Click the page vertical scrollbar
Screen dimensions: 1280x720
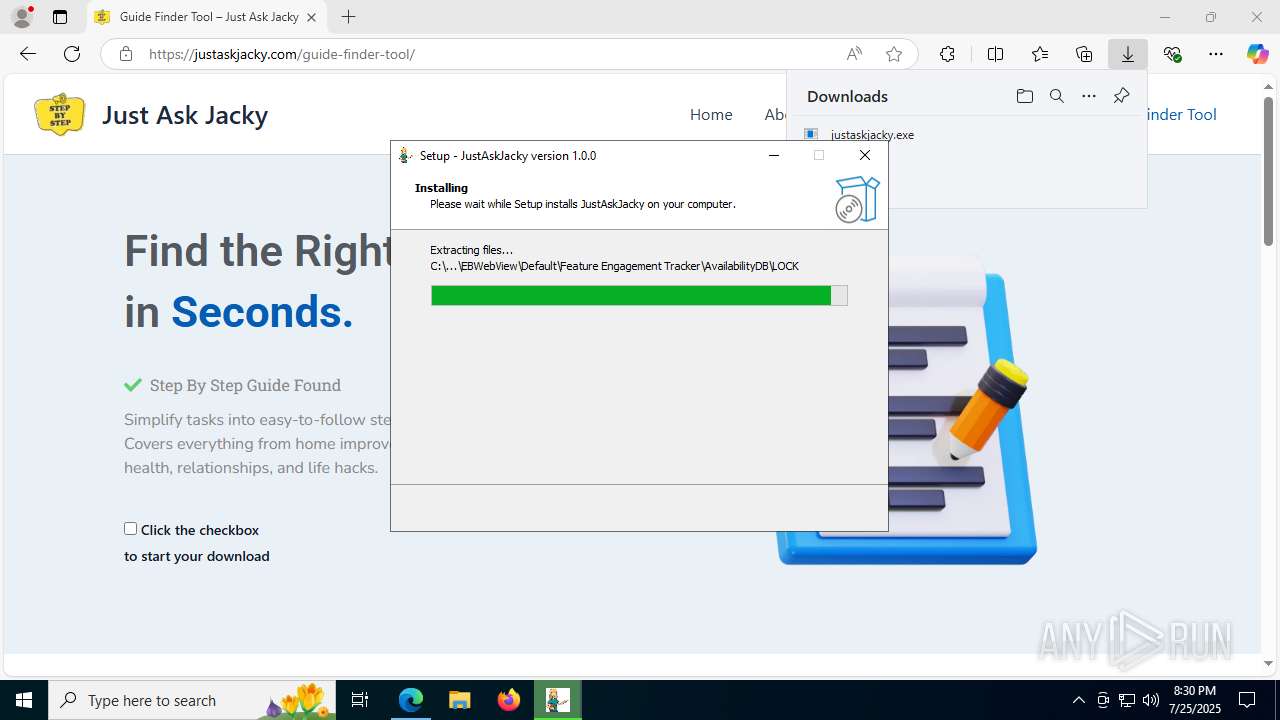1268,170
